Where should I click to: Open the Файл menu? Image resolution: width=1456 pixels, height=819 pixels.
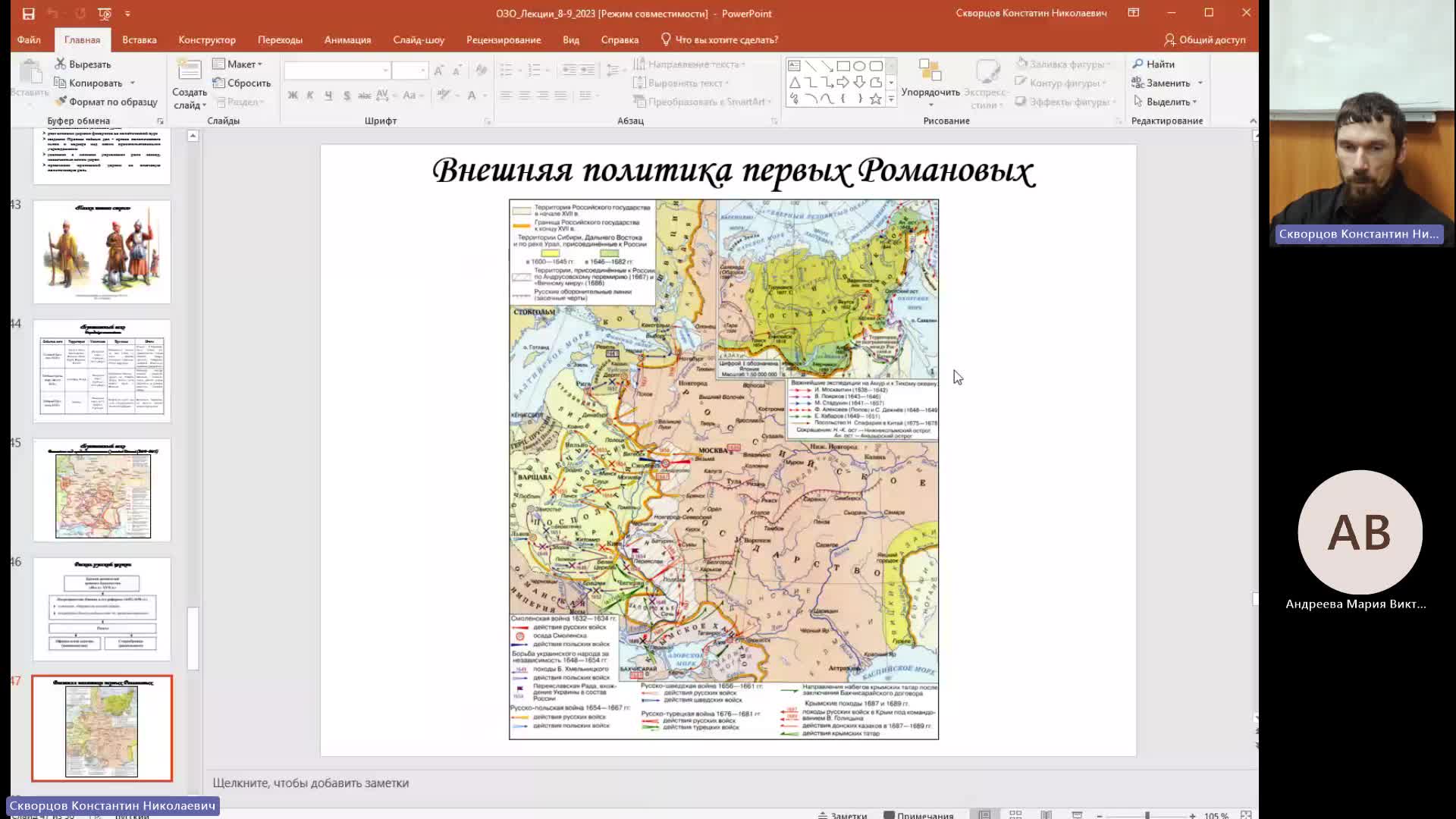(x=29, y=39)
